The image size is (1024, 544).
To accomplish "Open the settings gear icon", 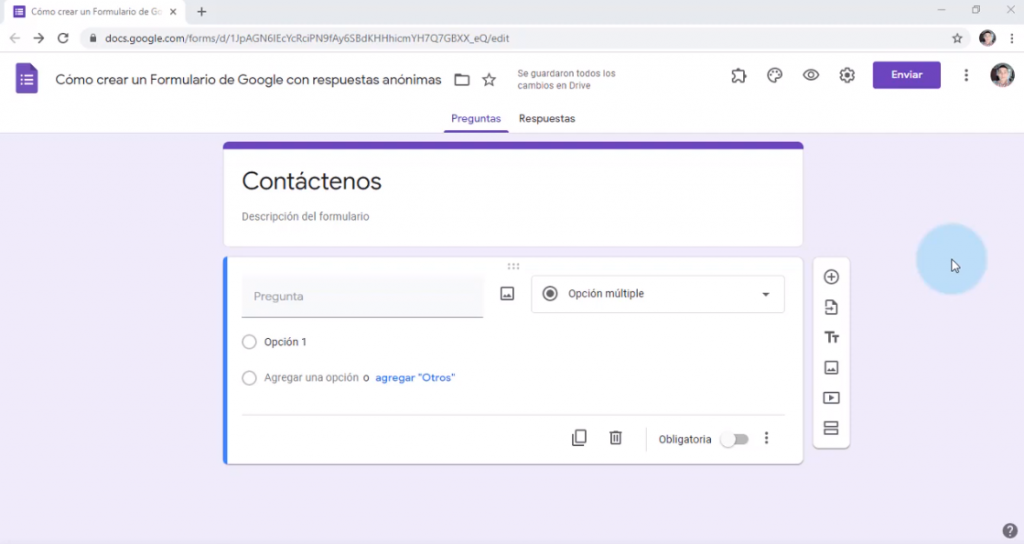I will tap(847, 76).
